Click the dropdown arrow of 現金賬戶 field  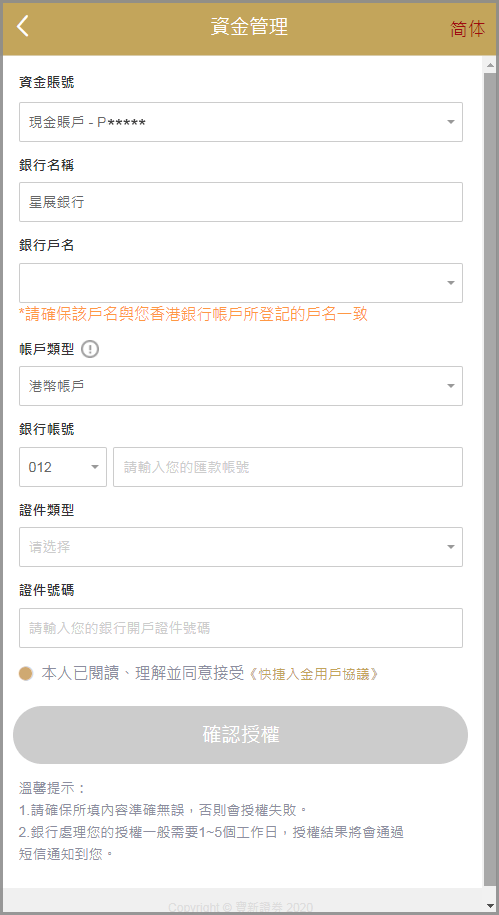[x=451, y=122]
